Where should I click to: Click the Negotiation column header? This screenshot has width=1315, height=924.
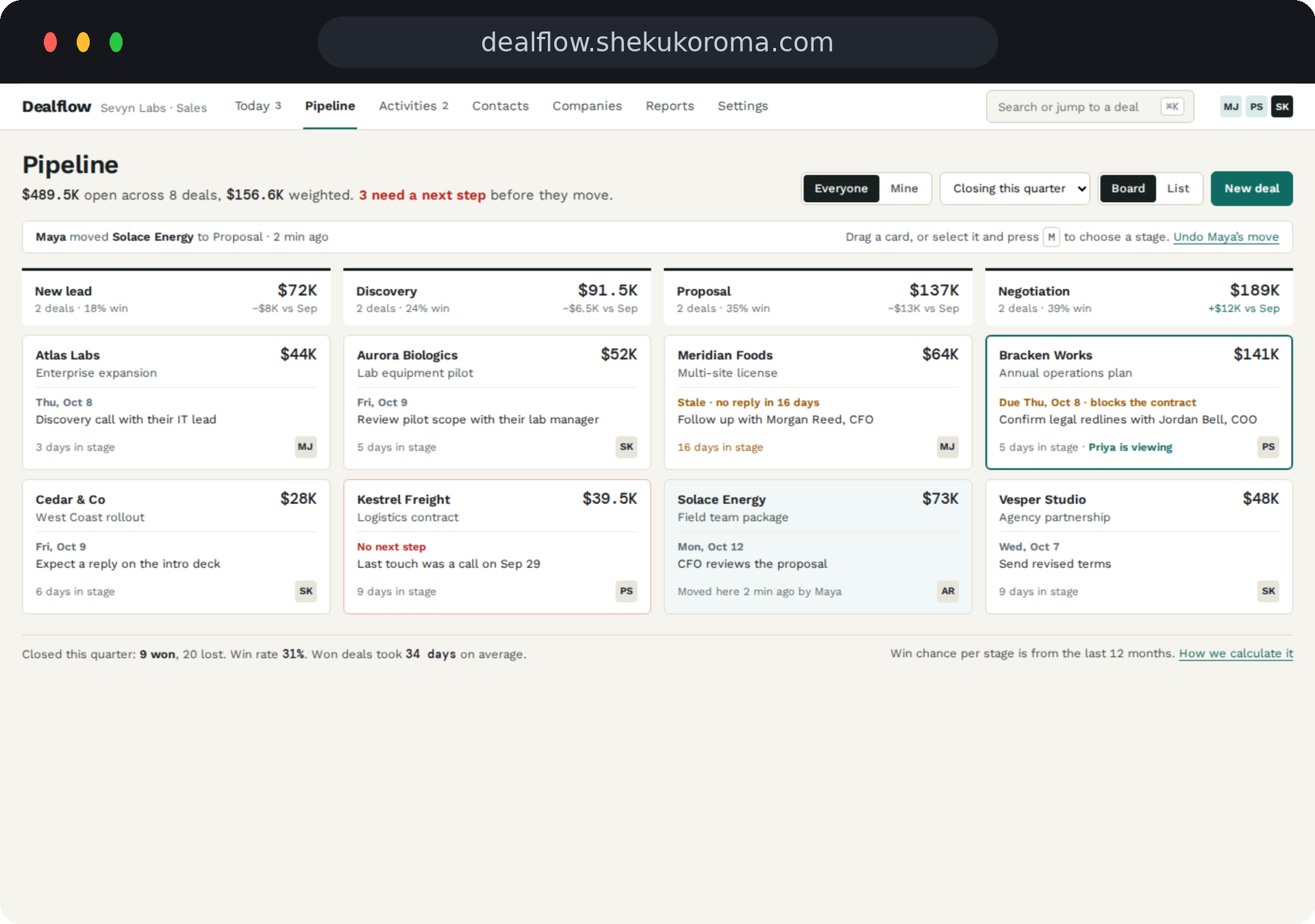(1139, 297)
